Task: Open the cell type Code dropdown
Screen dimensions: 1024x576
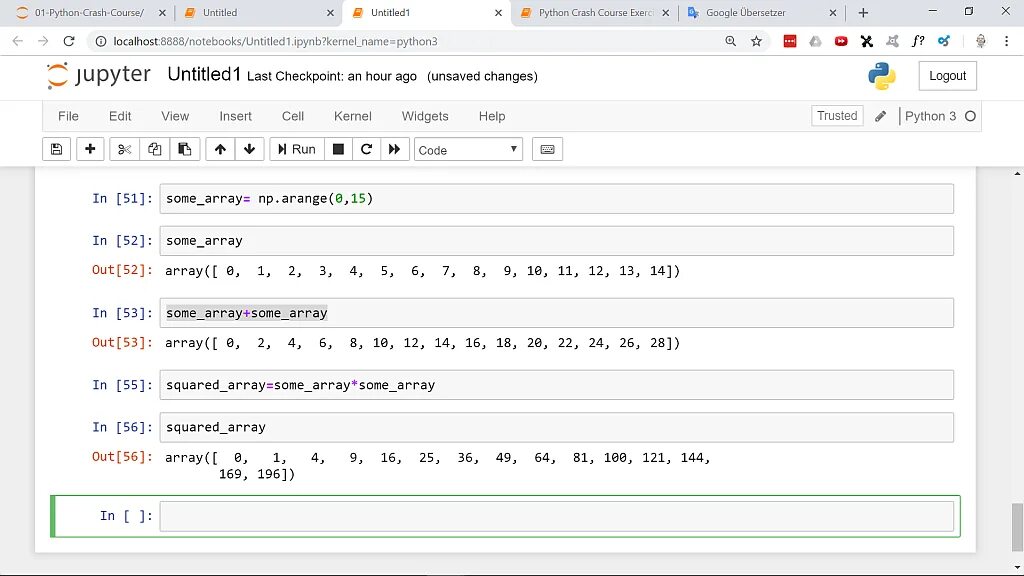Action: click(468, 150)
